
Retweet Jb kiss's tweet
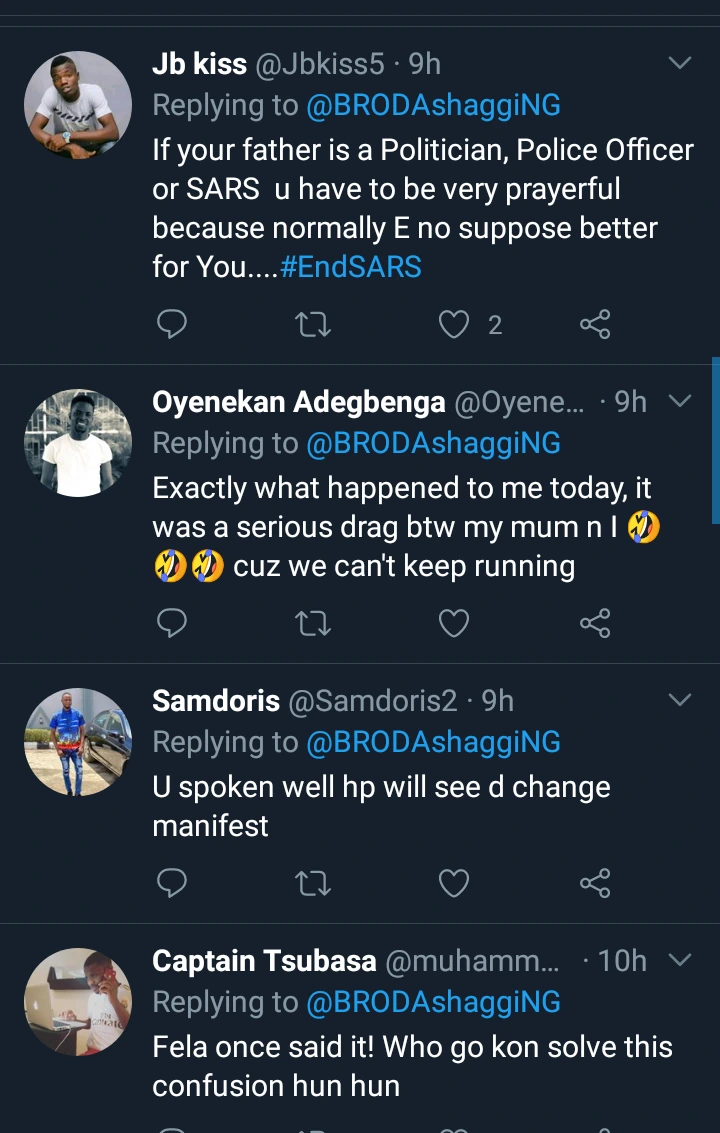click(313, 324)
